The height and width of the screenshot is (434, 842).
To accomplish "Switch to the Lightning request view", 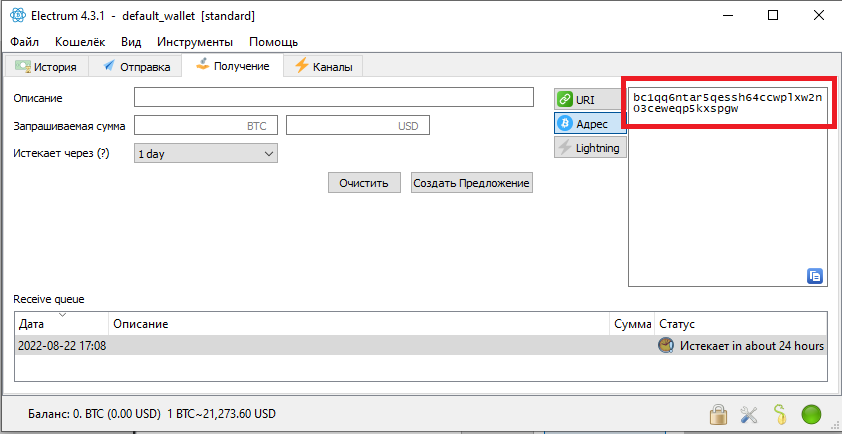I will tap(589, 148).
